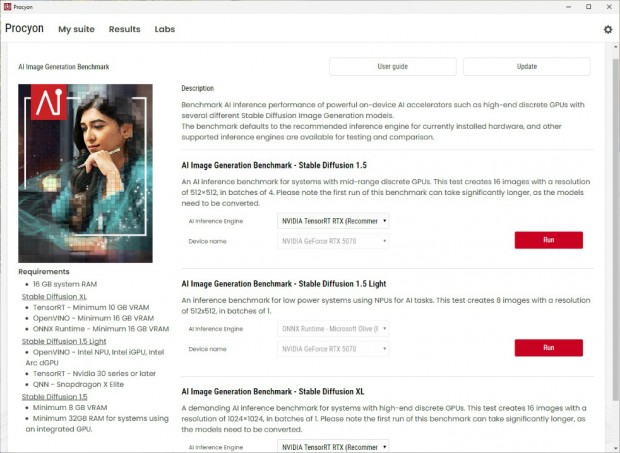Open the settings gear icon
The image size is (620, 453).
608,29
